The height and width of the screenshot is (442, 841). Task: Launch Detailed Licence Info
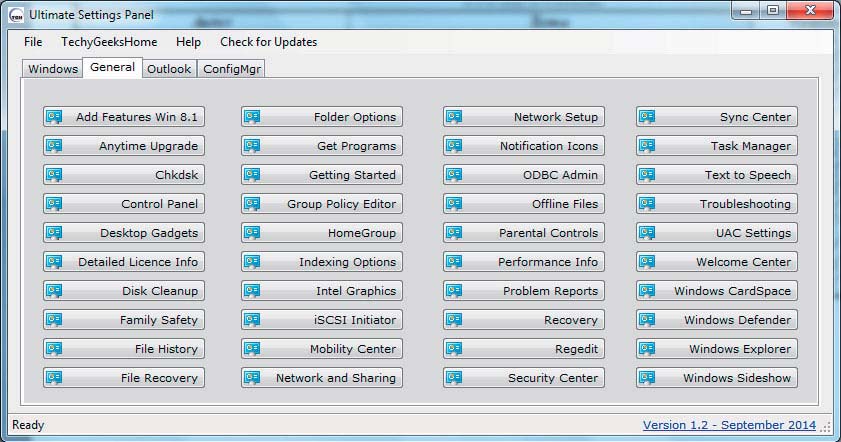click(124, 261)
